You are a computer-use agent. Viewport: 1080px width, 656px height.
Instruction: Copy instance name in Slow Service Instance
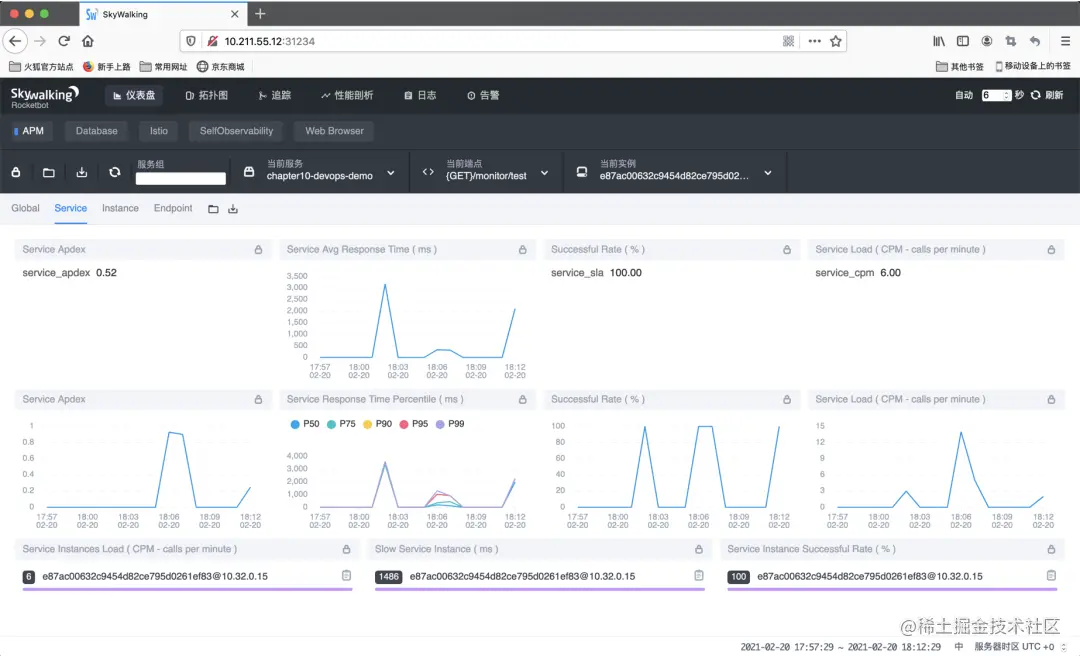pyautogui.click(x=698, y=575)
